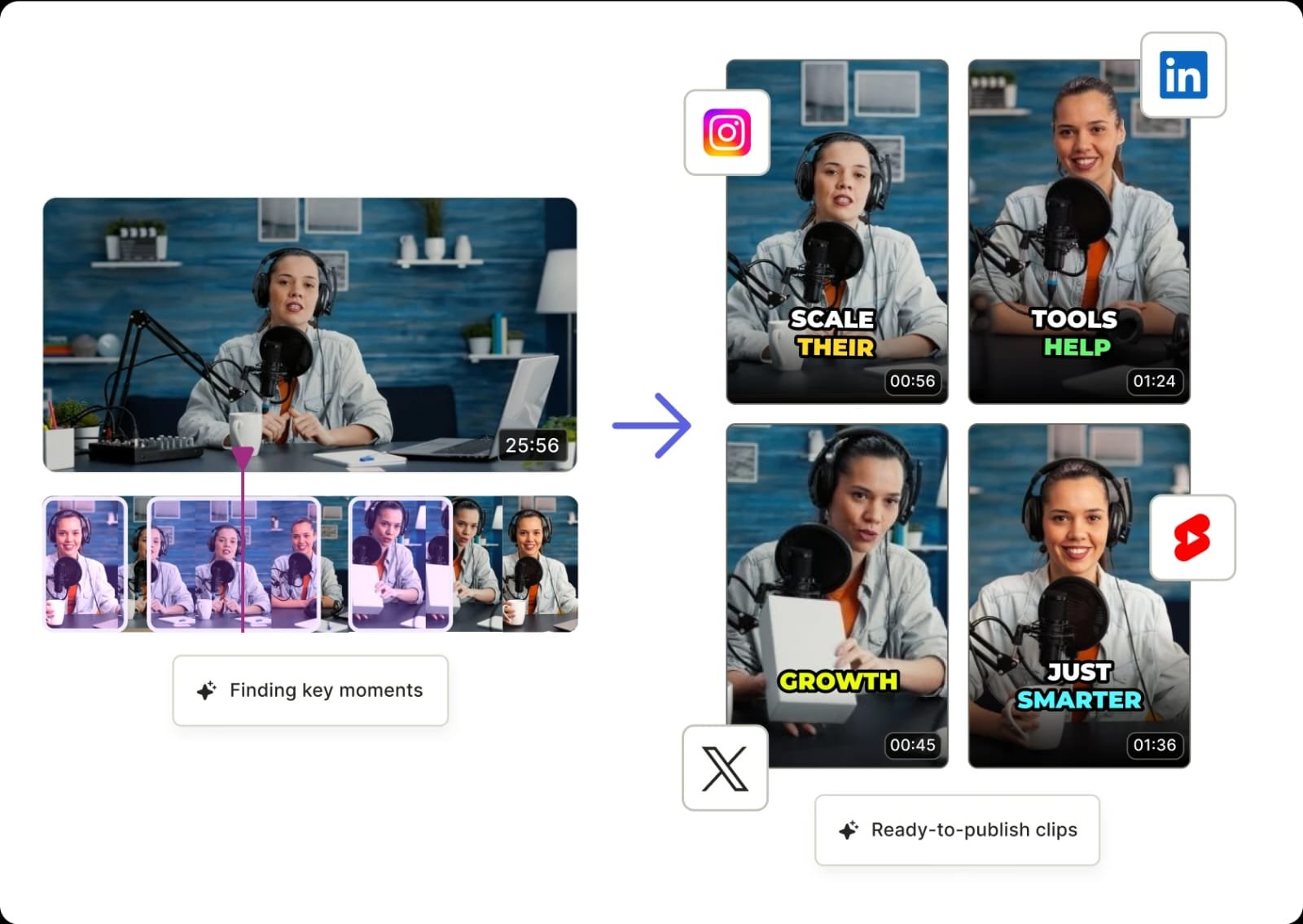This screenshot has width=1303, height=924.
Task: Click the 00:56 duration badge
Action: tap(912, 381)
